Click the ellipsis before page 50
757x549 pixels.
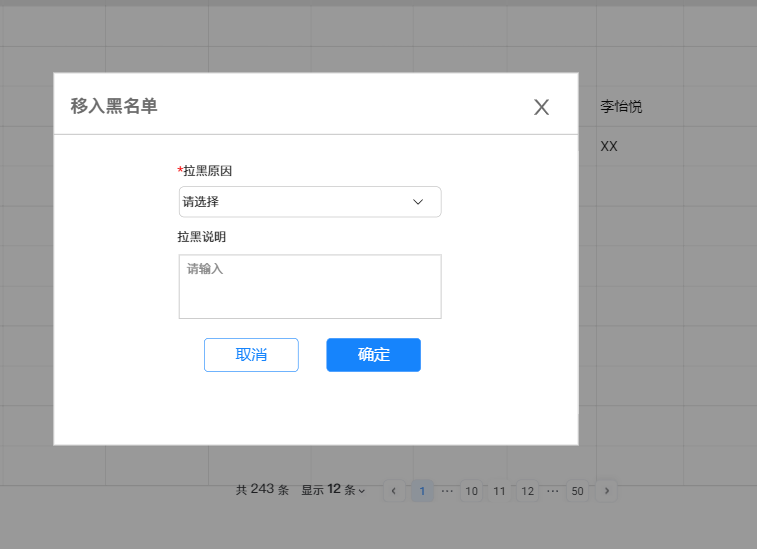553,491
